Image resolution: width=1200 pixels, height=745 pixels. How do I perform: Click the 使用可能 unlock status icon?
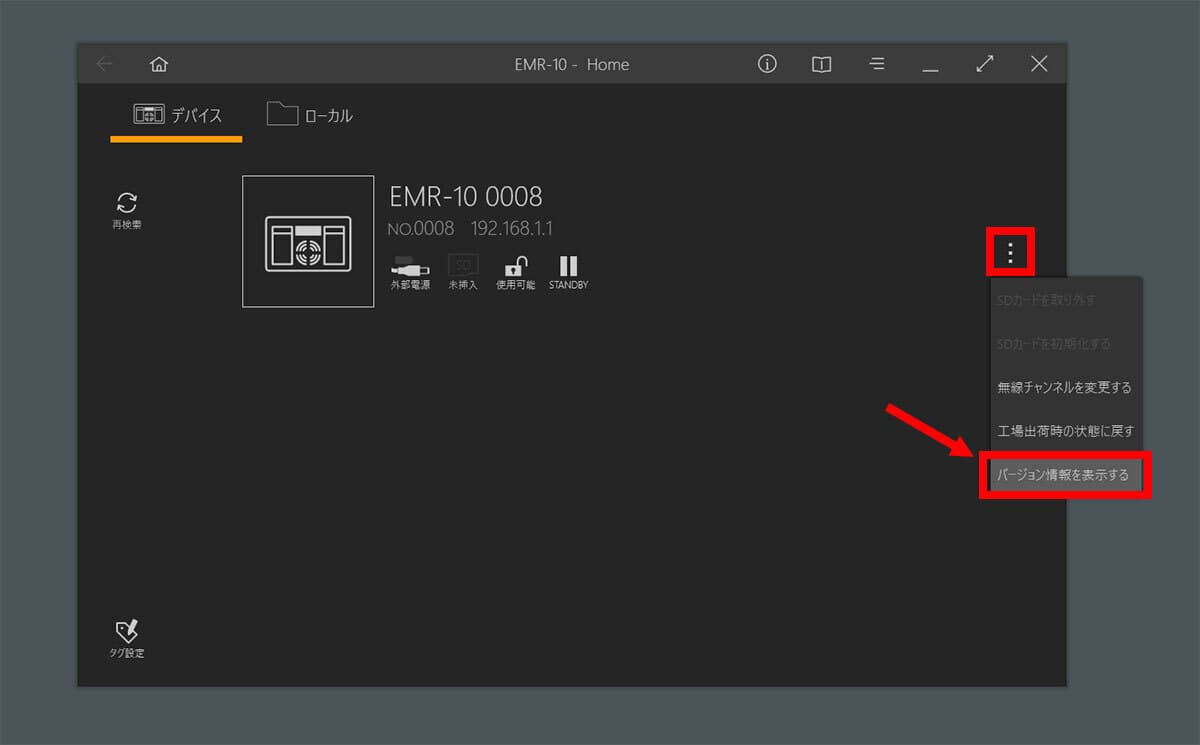click(516, 267)
